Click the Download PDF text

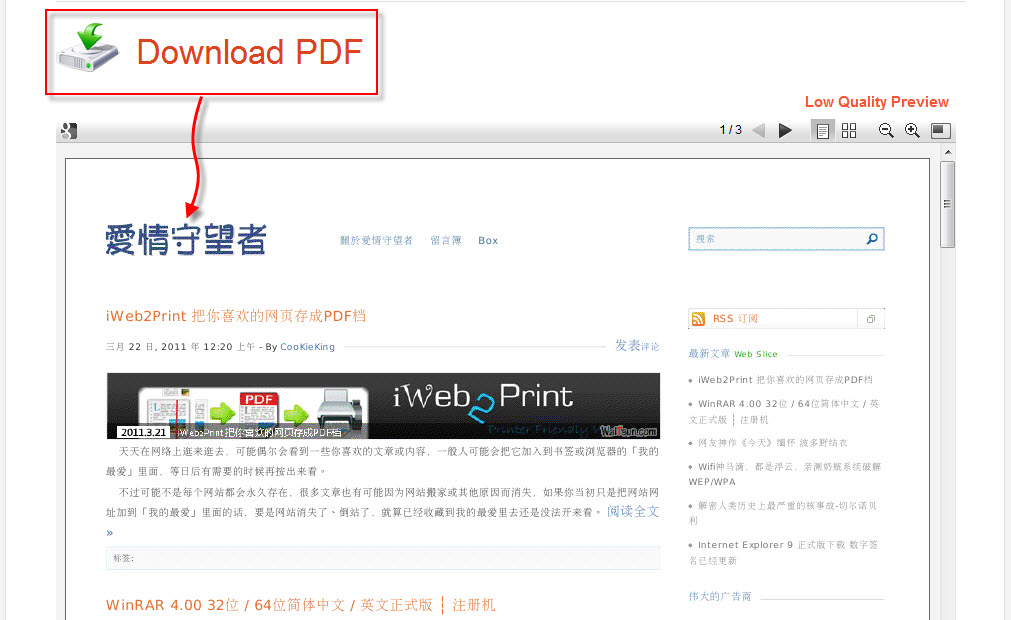[x=249, y=52]
